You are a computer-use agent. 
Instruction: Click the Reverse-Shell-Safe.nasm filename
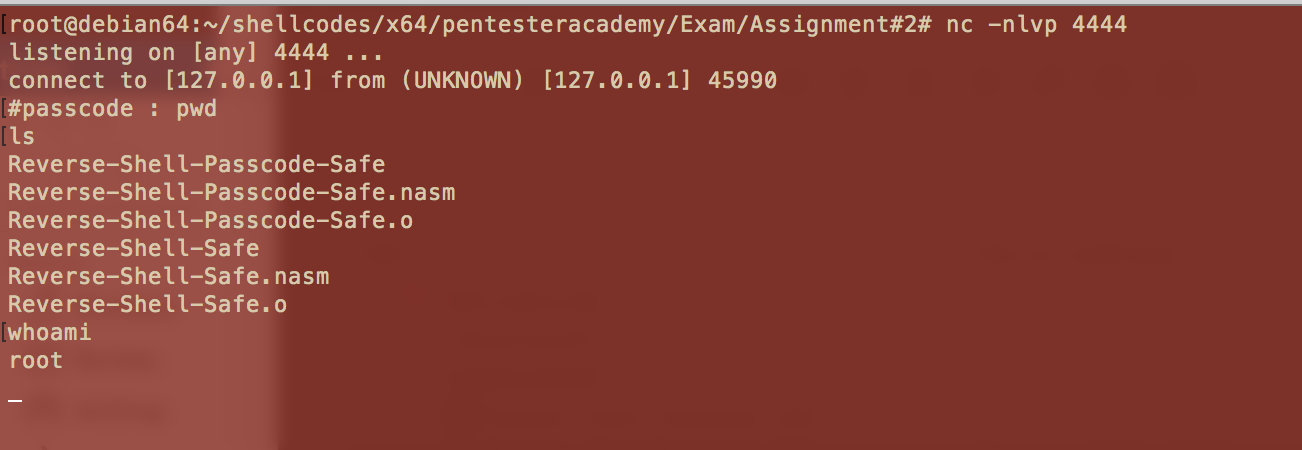(169, 276)
